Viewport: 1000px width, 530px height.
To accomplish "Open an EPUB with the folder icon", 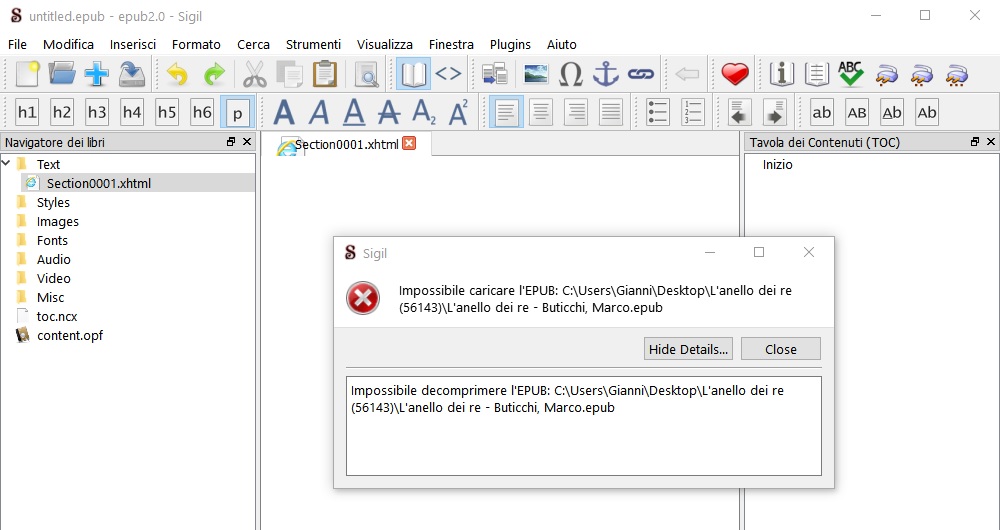I will (x=62, y=74).
